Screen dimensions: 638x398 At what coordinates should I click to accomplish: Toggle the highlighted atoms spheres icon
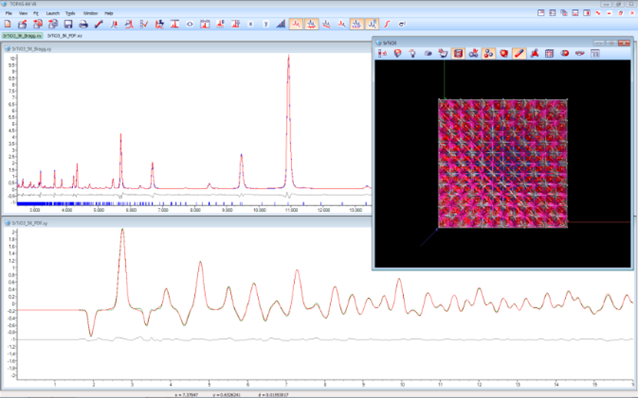[x=489, y=53]
